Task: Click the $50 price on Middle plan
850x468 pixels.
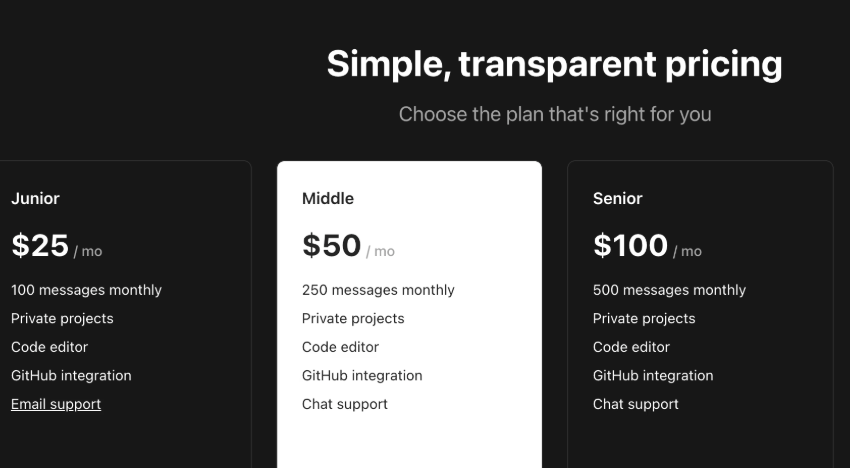Action: click(331, 245)
